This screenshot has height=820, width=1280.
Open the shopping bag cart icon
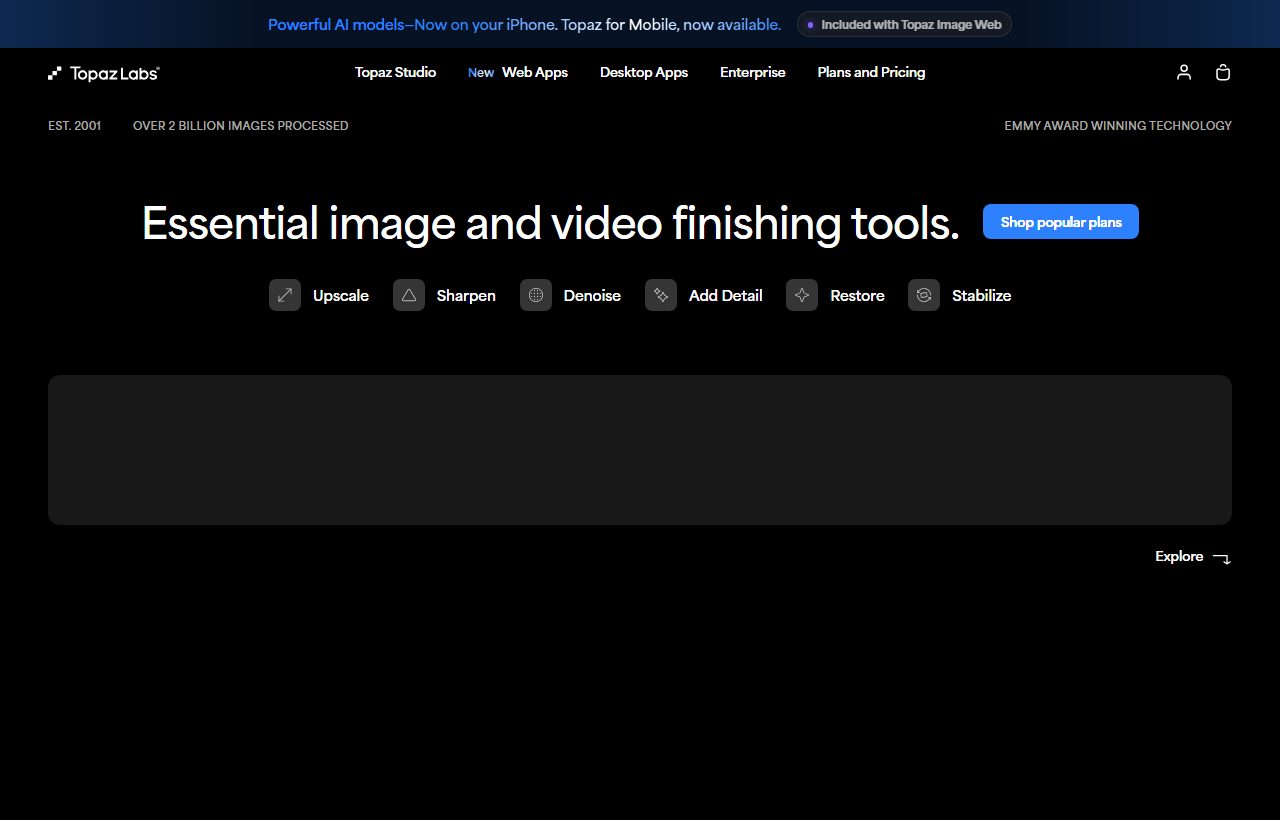[x=1222, y=72]
